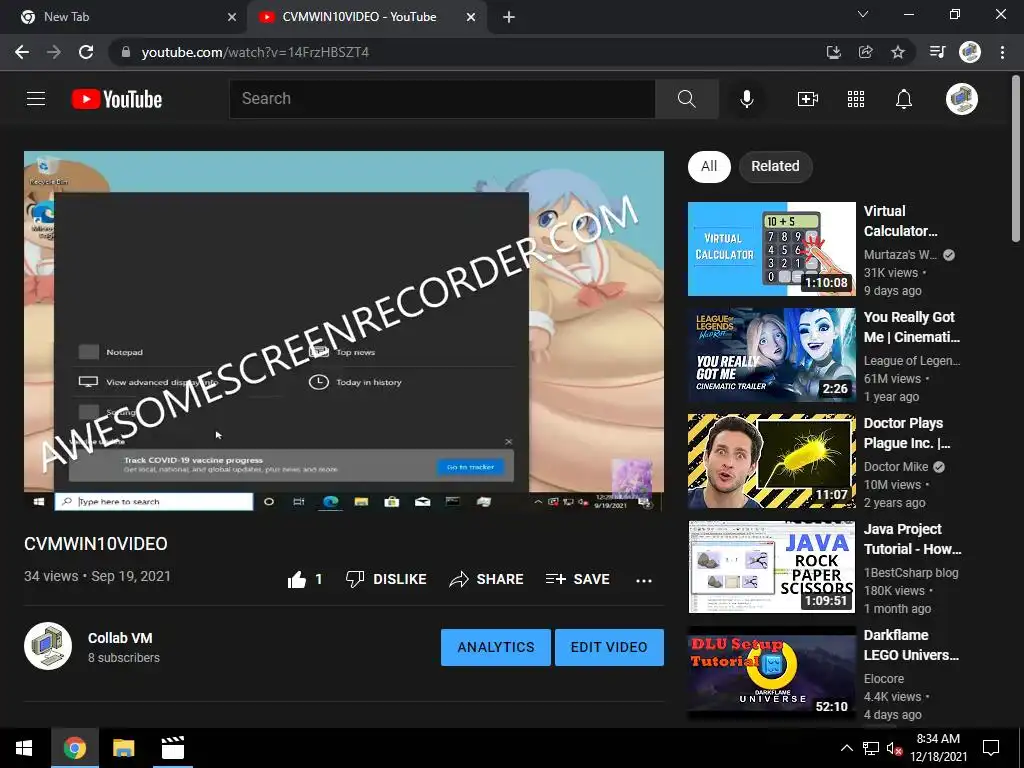The height and width of the screenshot is (768, 1024).
Task: Open the Chrome three-dot menu
Action: click(1002, 52)
